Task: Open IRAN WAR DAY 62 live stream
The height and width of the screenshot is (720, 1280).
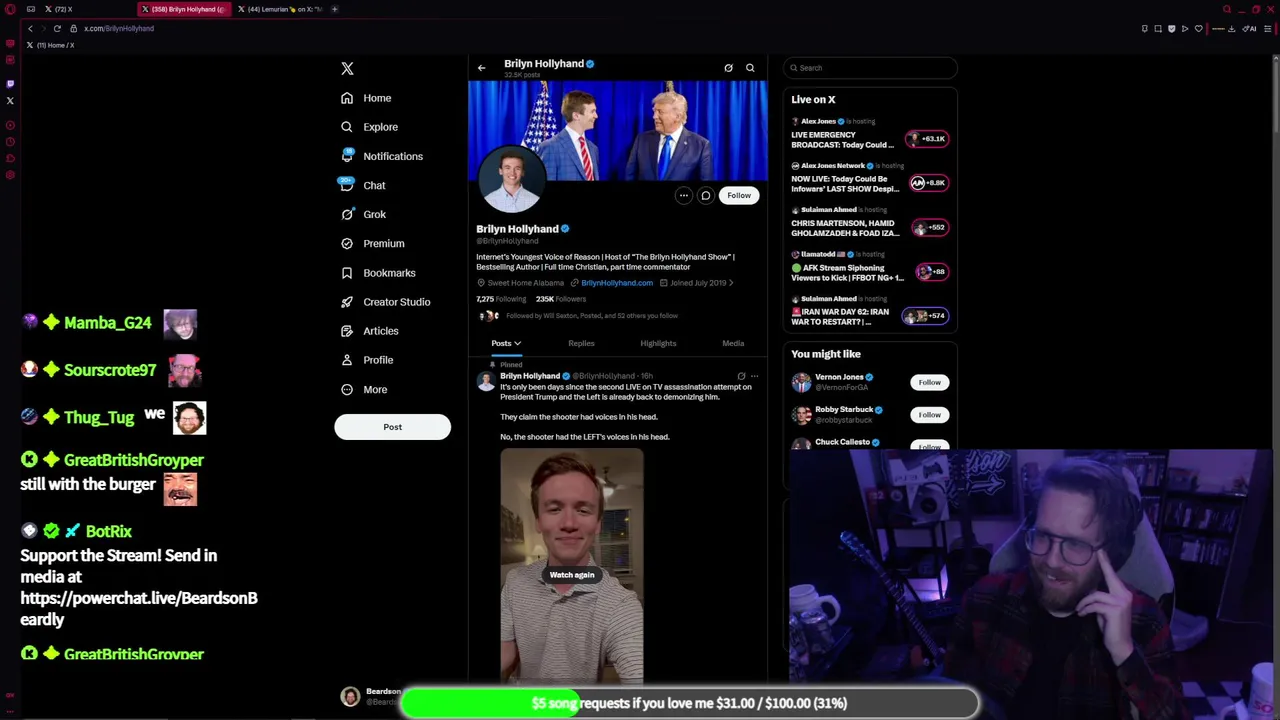Action: coord(870,311)
